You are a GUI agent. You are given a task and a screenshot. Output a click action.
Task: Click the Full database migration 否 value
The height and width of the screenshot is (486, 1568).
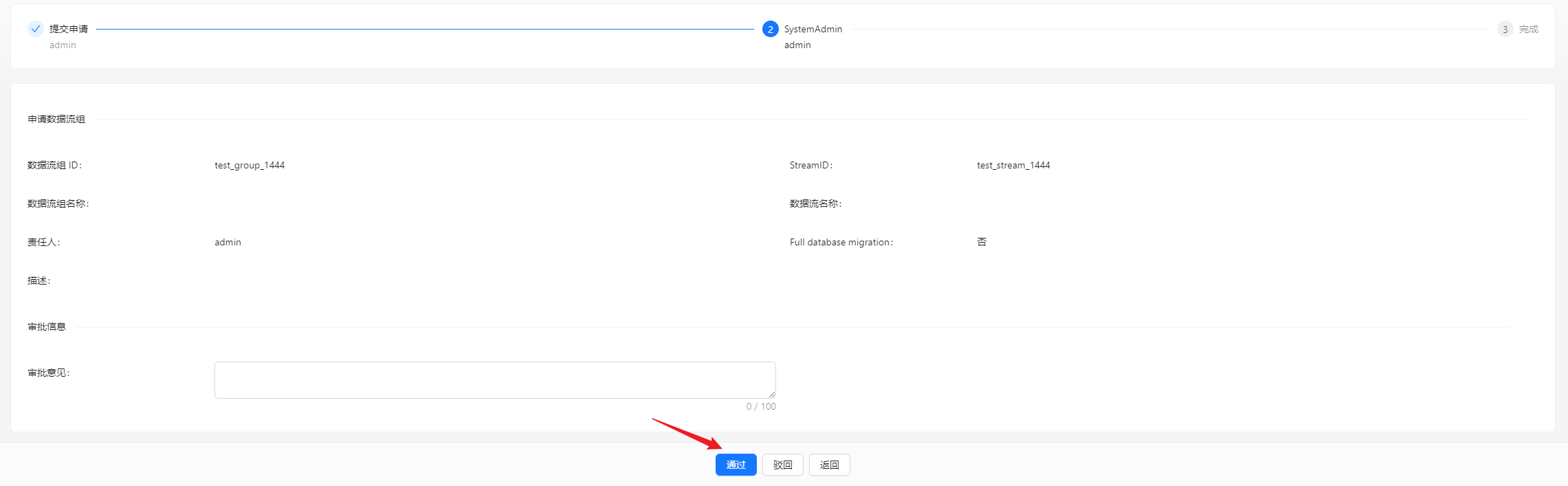tap(982, 242)
